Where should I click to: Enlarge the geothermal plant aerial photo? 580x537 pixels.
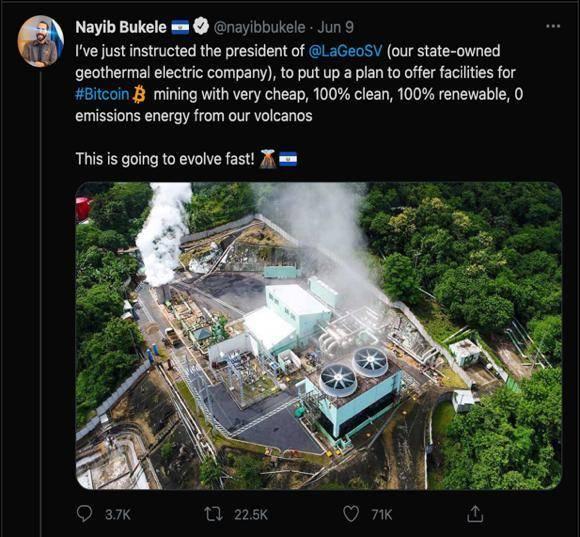pos(319,336)
